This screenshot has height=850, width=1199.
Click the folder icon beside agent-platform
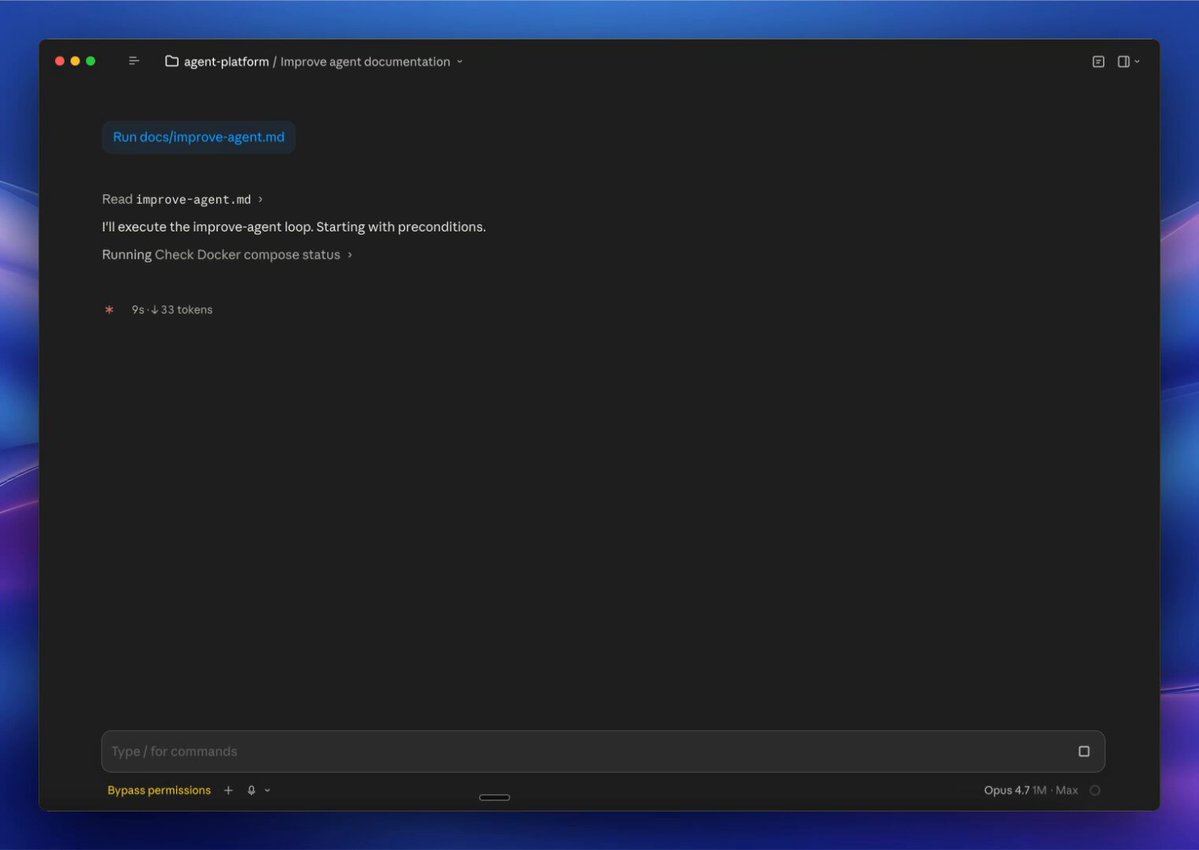172,61
